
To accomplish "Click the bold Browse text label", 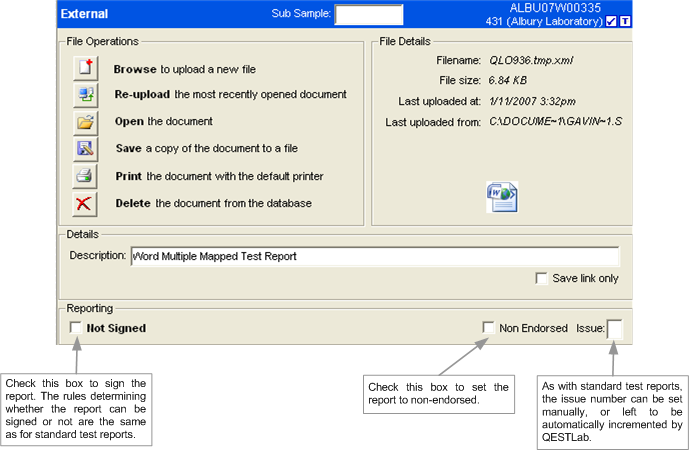I will click(135, 69).
